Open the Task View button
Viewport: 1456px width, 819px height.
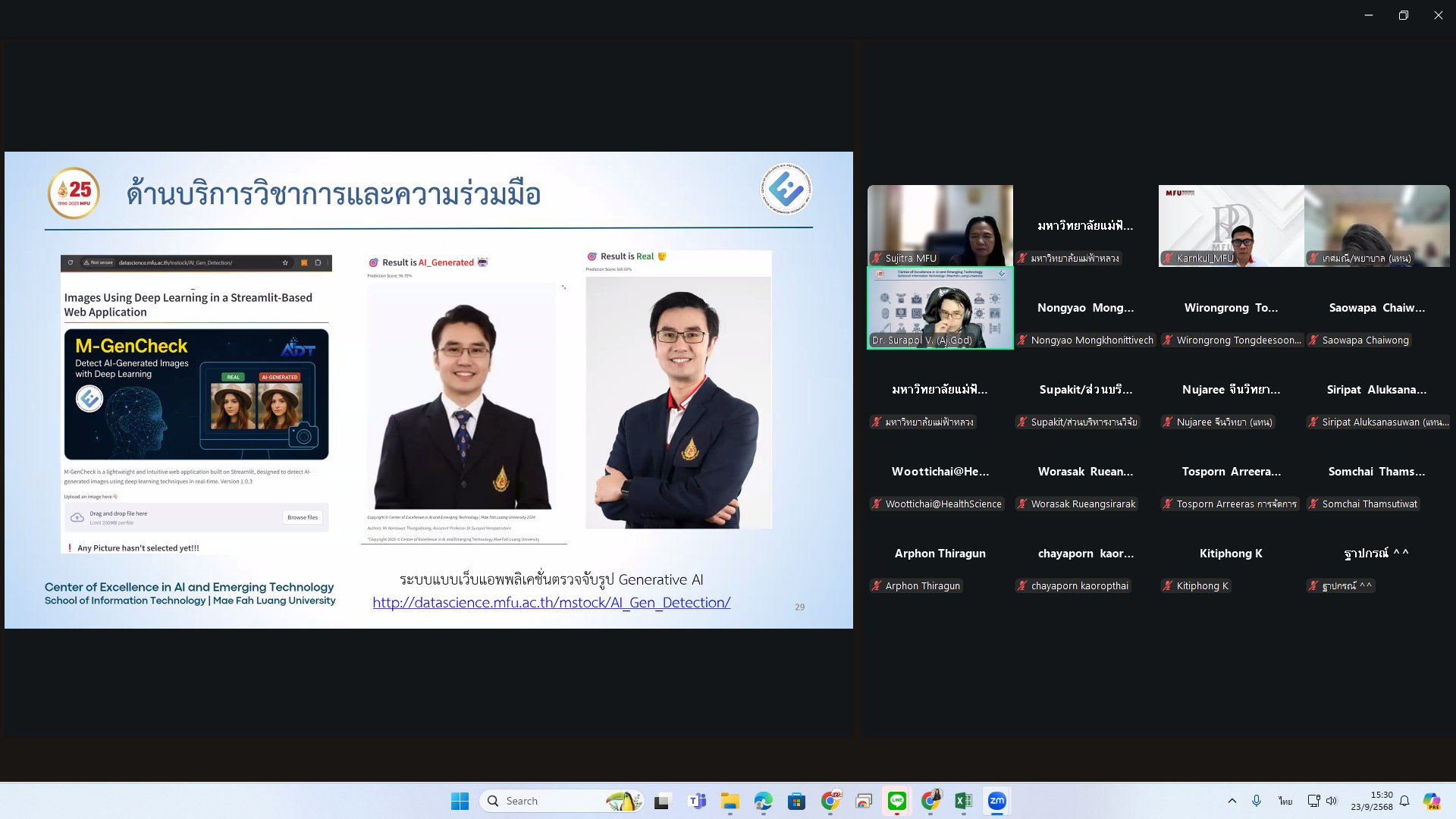point(663,801)
